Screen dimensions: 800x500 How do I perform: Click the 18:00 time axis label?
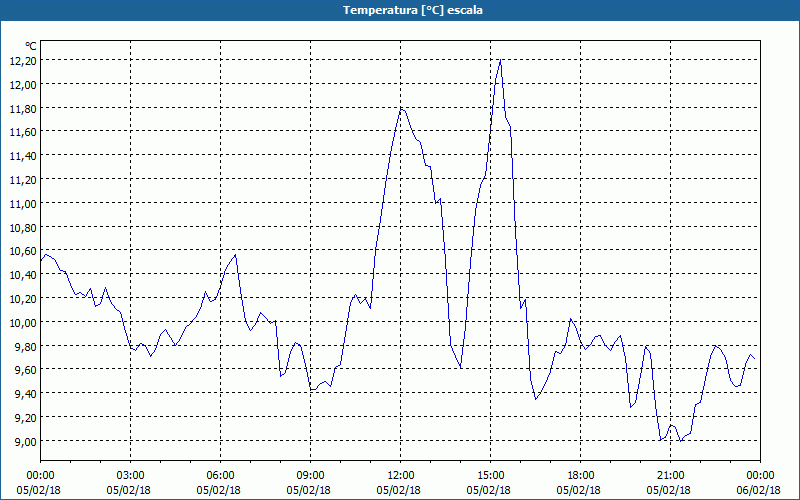[581, 476]
